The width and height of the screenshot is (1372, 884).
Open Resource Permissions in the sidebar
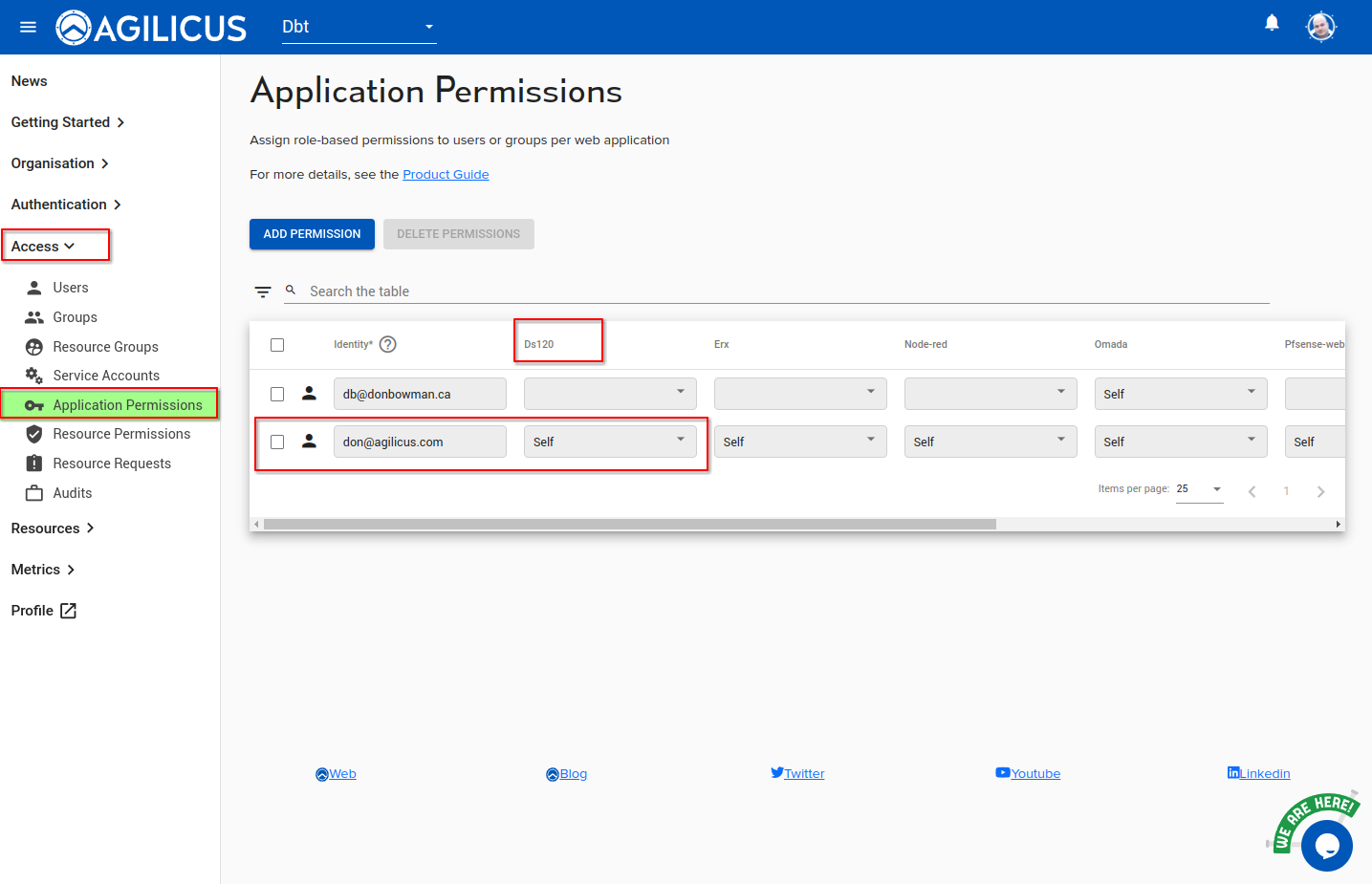[x=121, y=434]
